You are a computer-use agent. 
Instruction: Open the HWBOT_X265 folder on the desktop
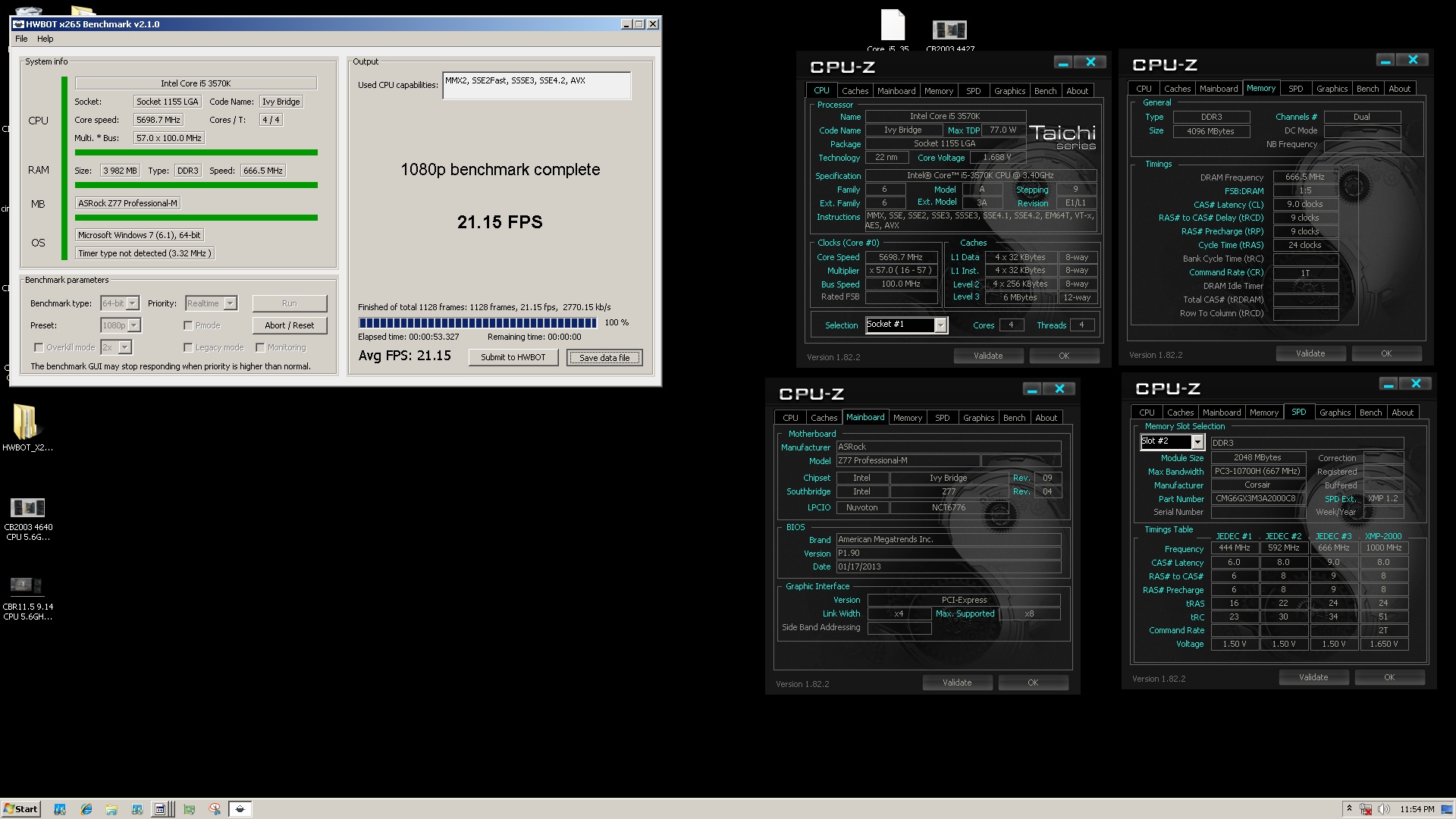click(27, 427)
